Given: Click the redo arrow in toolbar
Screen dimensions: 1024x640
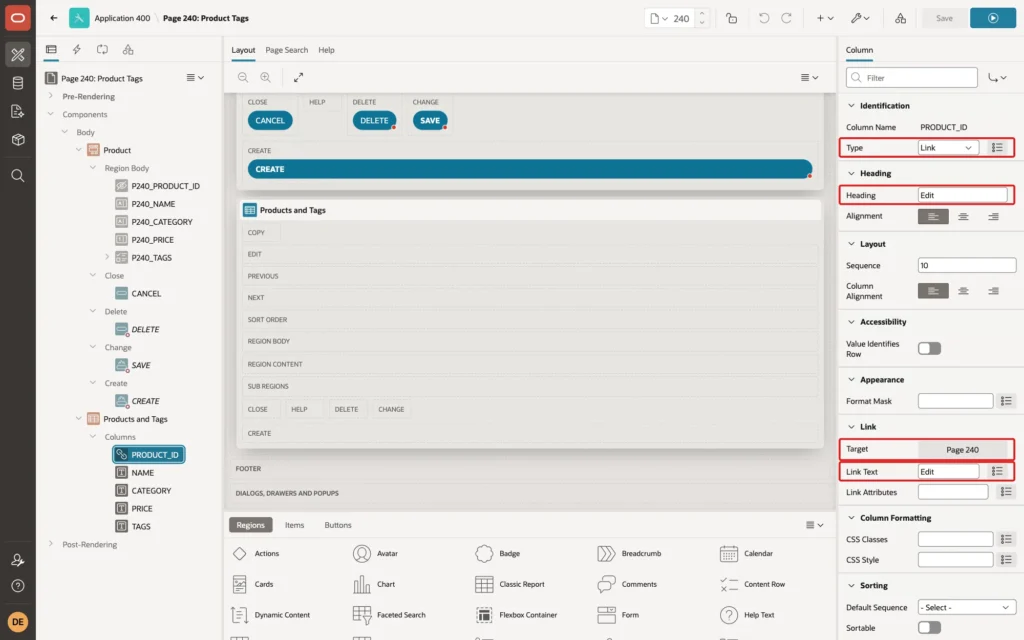Looking at the screenshot, I should [x=786, y=18].
